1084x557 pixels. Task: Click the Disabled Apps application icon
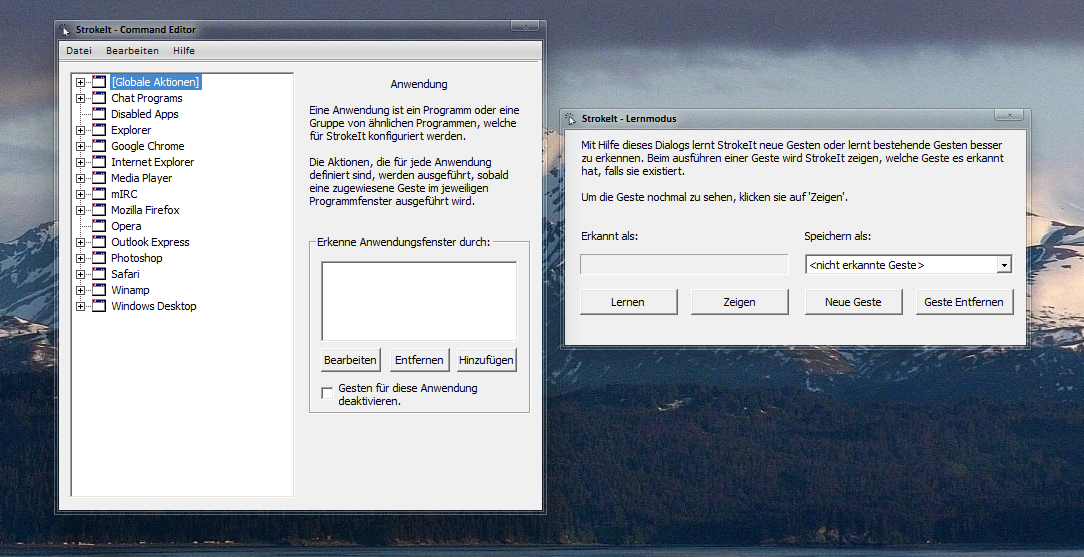(x=99, y=114)
